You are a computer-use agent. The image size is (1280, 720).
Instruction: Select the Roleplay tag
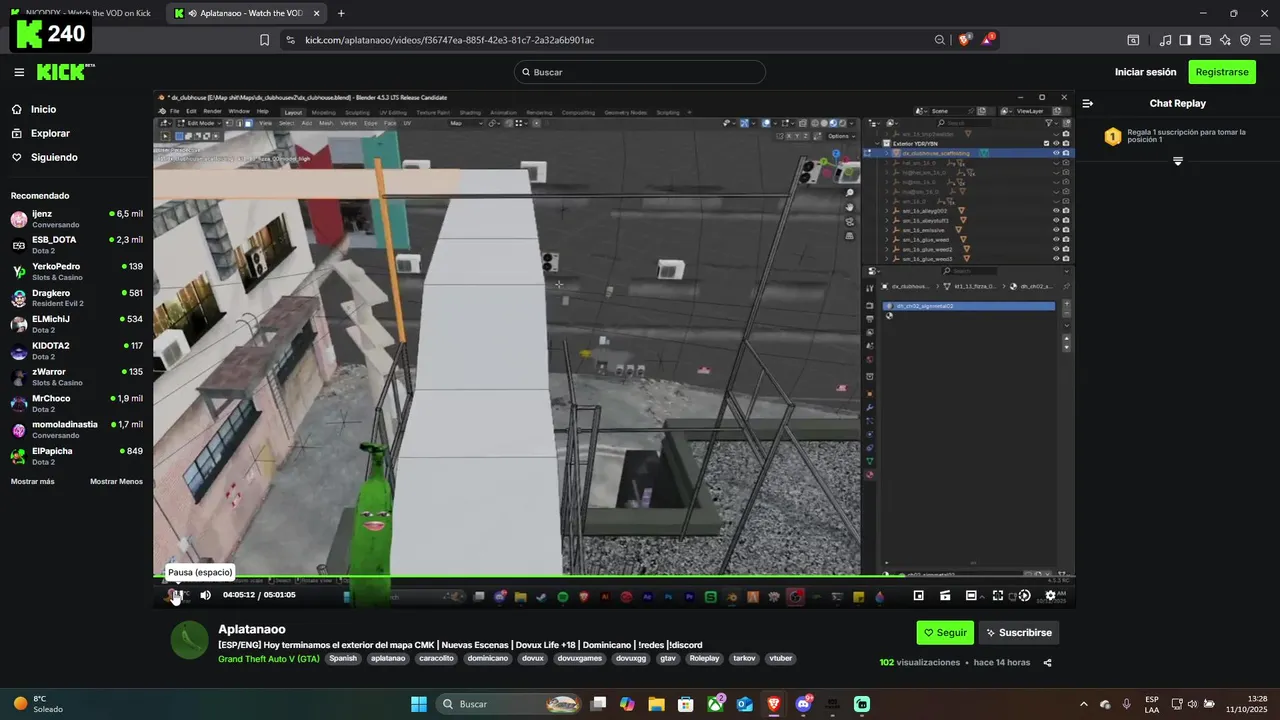coord(704,658)
